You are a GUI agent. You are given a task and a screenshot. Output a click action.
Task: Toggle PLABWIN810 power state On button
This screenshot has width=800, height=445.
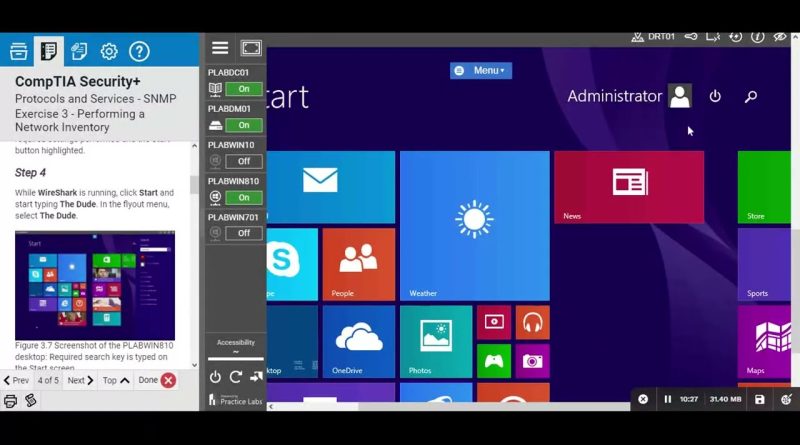tap(244, 197)
